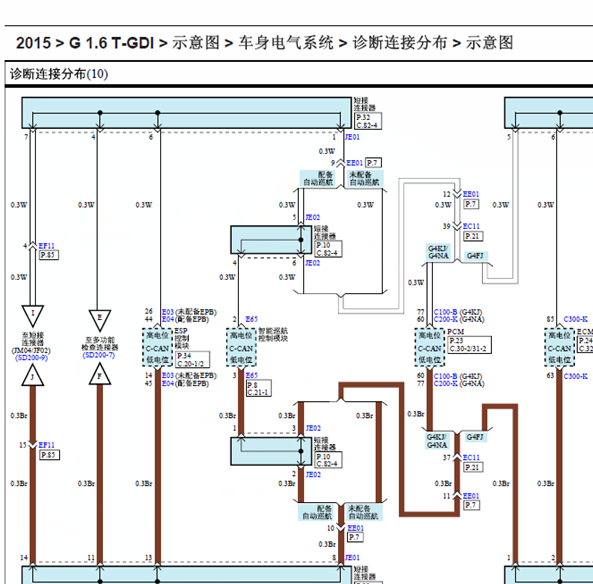
Task: Open the JE02 link at pin 6
Action: [x=312, y=262]
